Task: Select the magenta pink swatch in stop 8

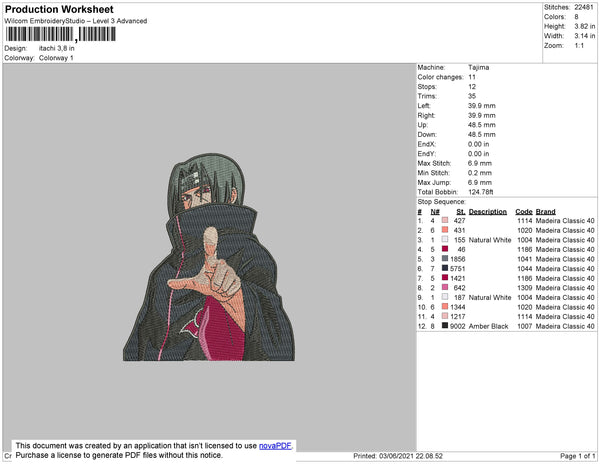Action: (445, 287)
